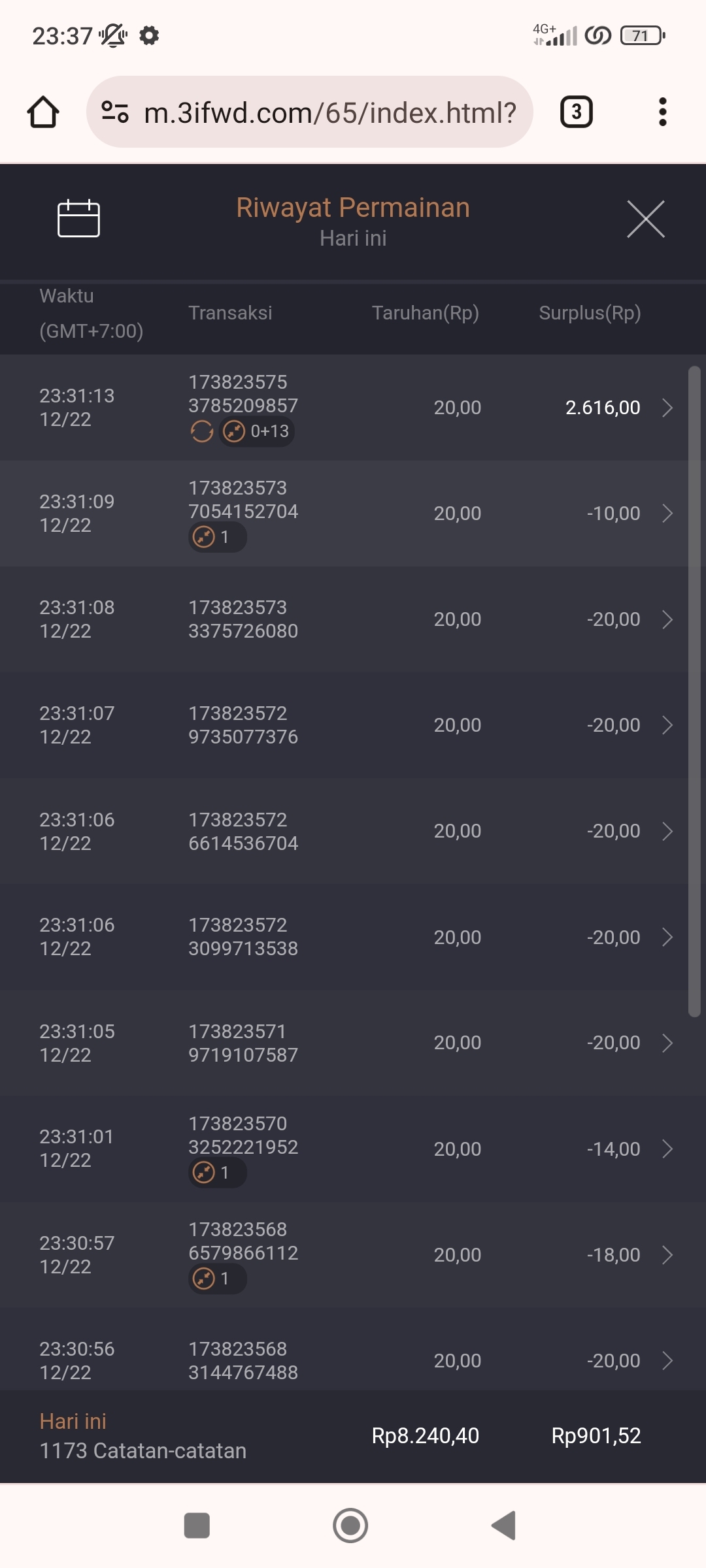Expand the -14,00 surplus record details
The width and height of the screenshot is (706, 1568).
(x=667, y=1149)
